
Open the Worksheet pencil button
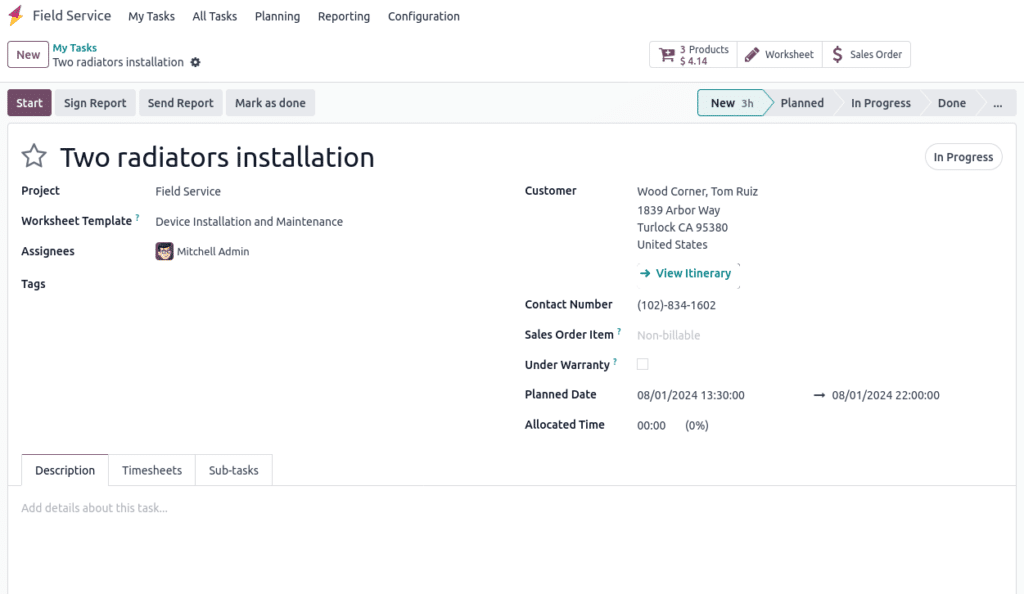click(x=779, y=55)
